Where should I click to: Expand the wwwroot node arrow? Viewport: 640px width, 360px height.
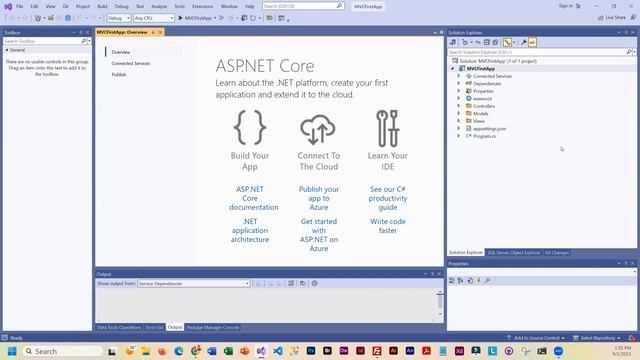point(459,98)
